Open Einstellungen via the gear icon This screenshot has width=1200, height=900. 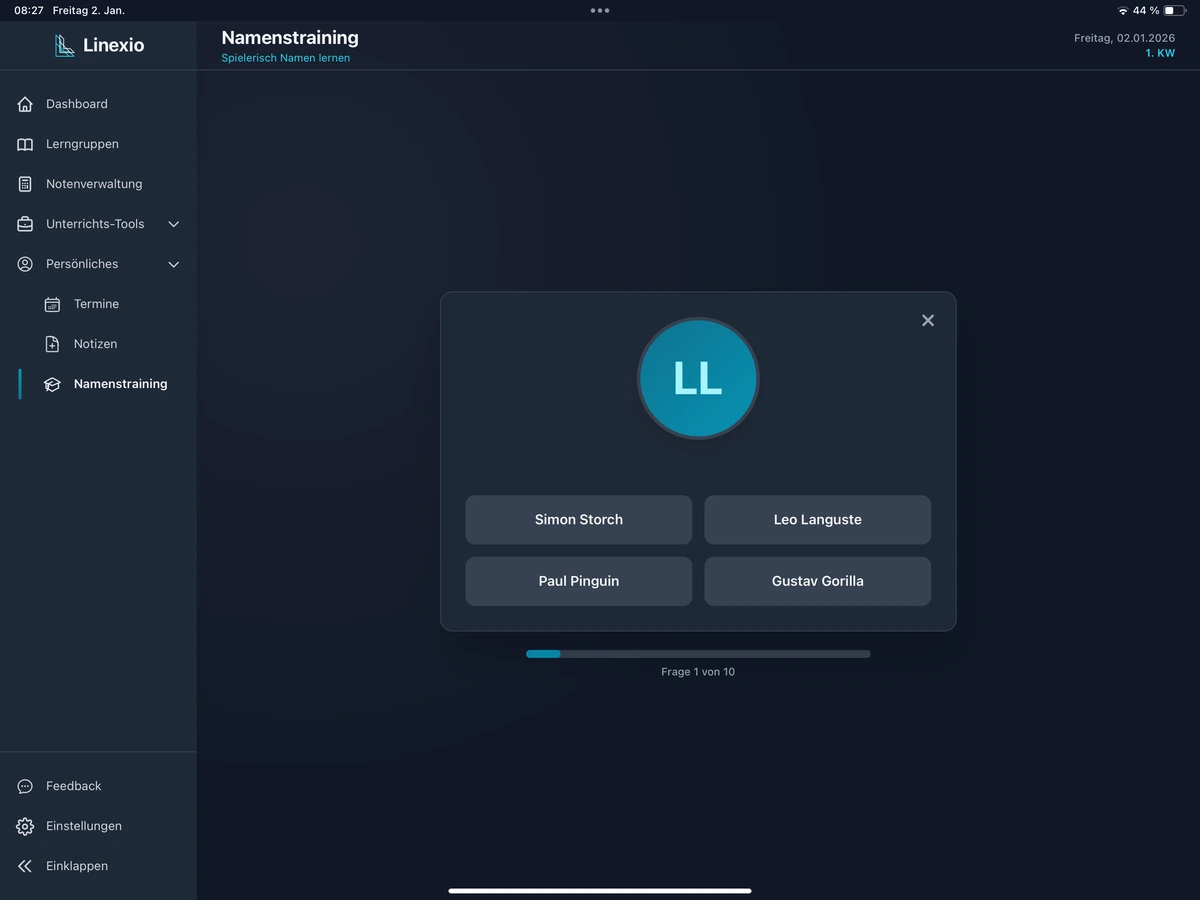[25, 826]
